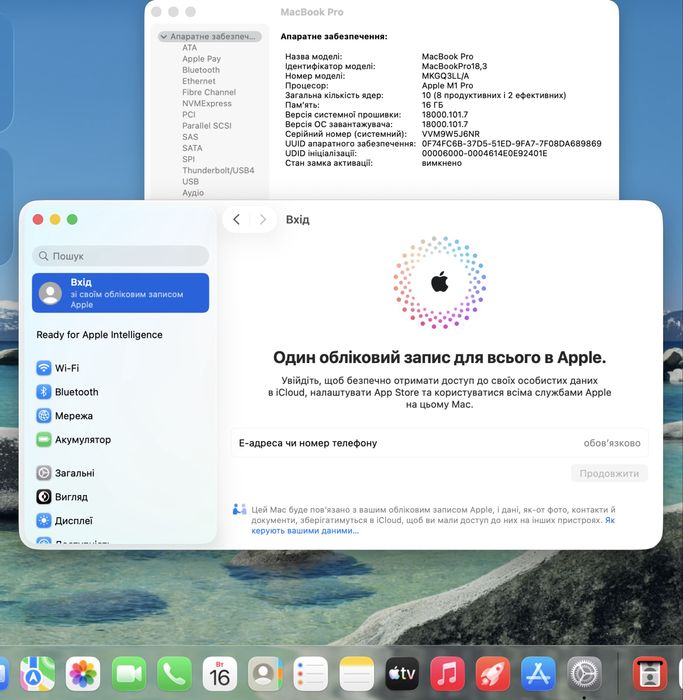The height and width of the screenshot is (700, 683).
Task: Select SAS in hardware sidebar
Action: (x=190, y=137)
